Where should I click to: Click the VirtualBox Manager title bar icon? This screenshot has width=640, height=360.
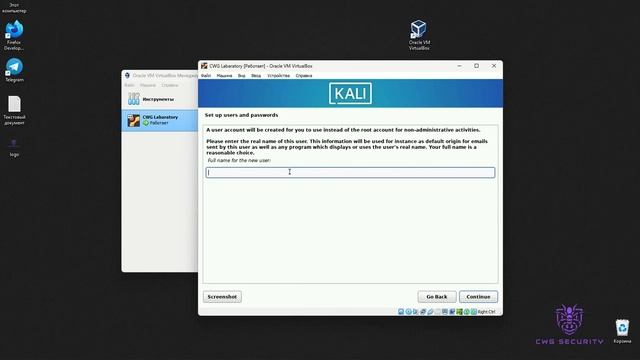pos(127,76)
